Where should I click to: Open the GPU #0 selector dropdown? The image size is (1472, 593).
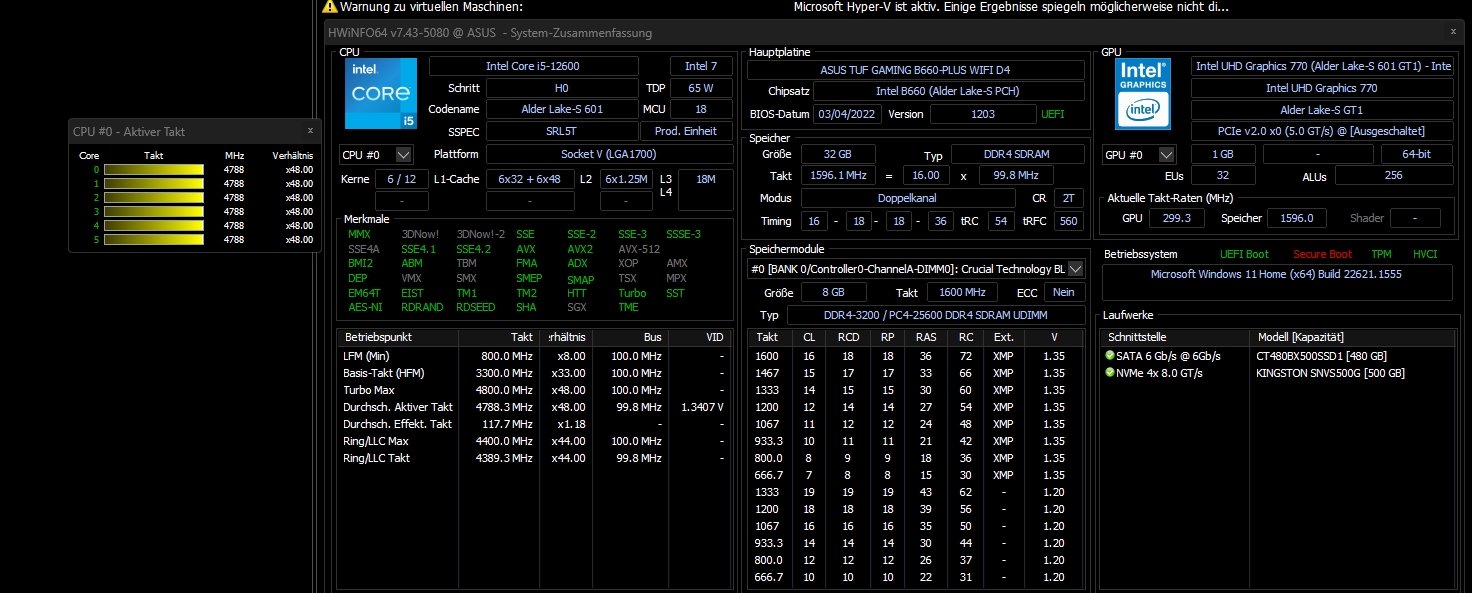point(1139,155)
